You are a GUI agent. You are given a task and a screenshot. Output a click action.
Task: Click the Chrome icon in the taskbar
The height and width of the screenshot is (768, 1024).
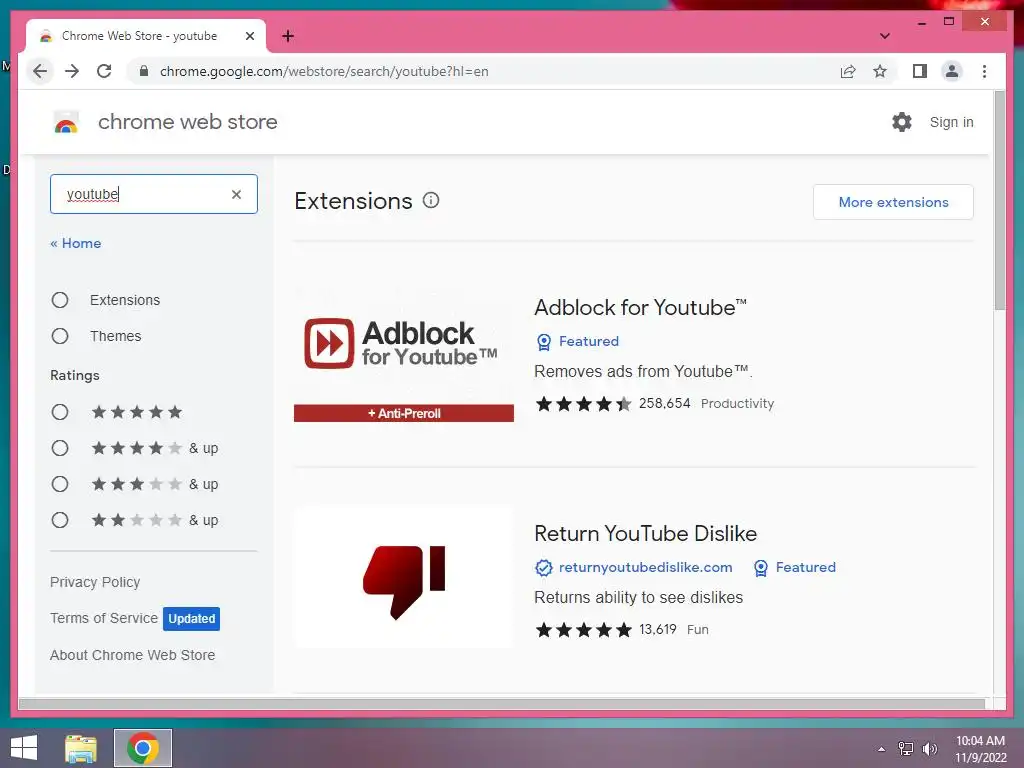tap(143, 748)
